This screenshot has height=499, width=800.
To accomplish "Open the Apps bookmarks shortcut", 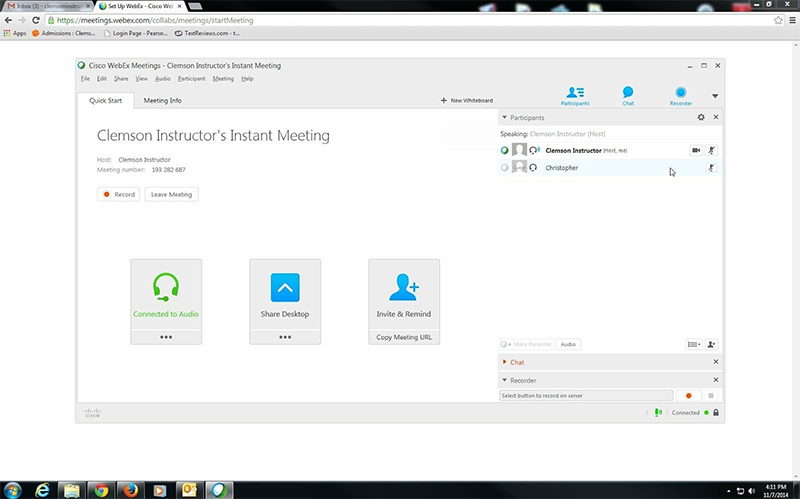I will [x=15, y=33].
